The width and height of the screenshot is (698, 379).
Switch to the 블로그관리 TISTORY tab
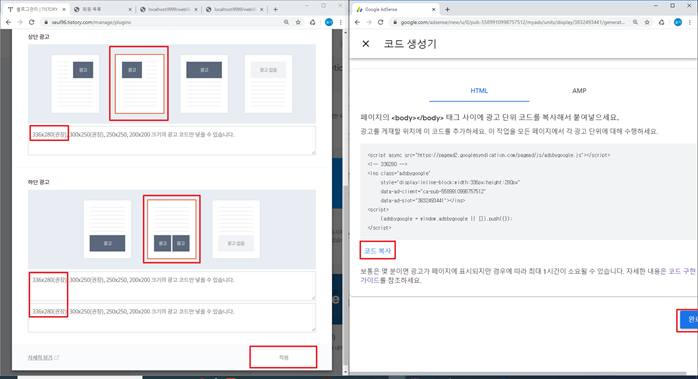pyautogui.click(x=36, y=9)
